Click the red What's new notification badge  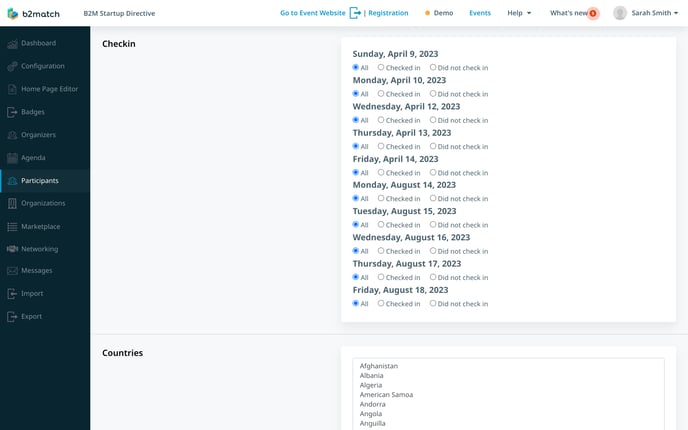pyautogui.click(x=593, y=14)
